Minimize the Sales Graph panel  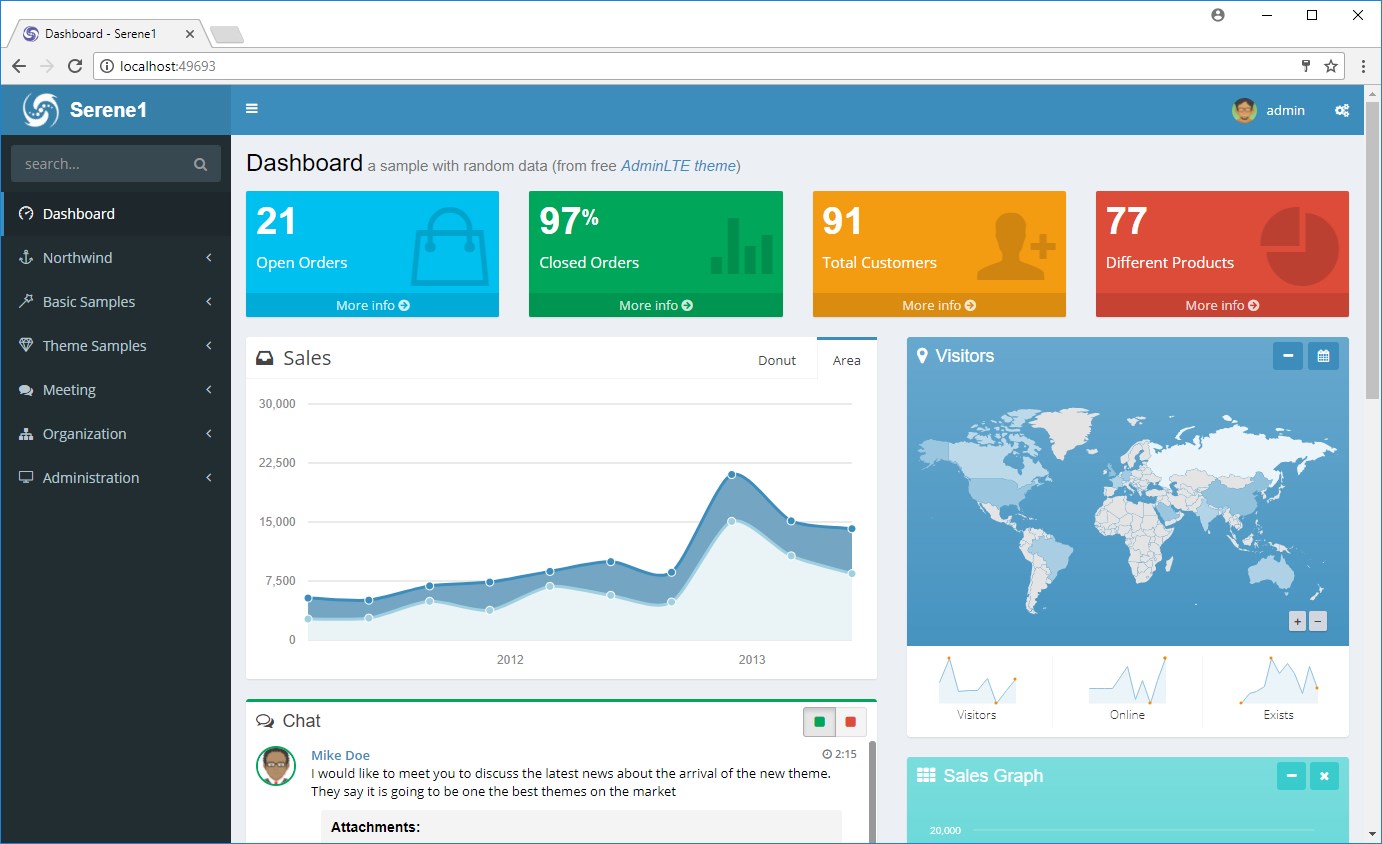(x=1291, y=776)
